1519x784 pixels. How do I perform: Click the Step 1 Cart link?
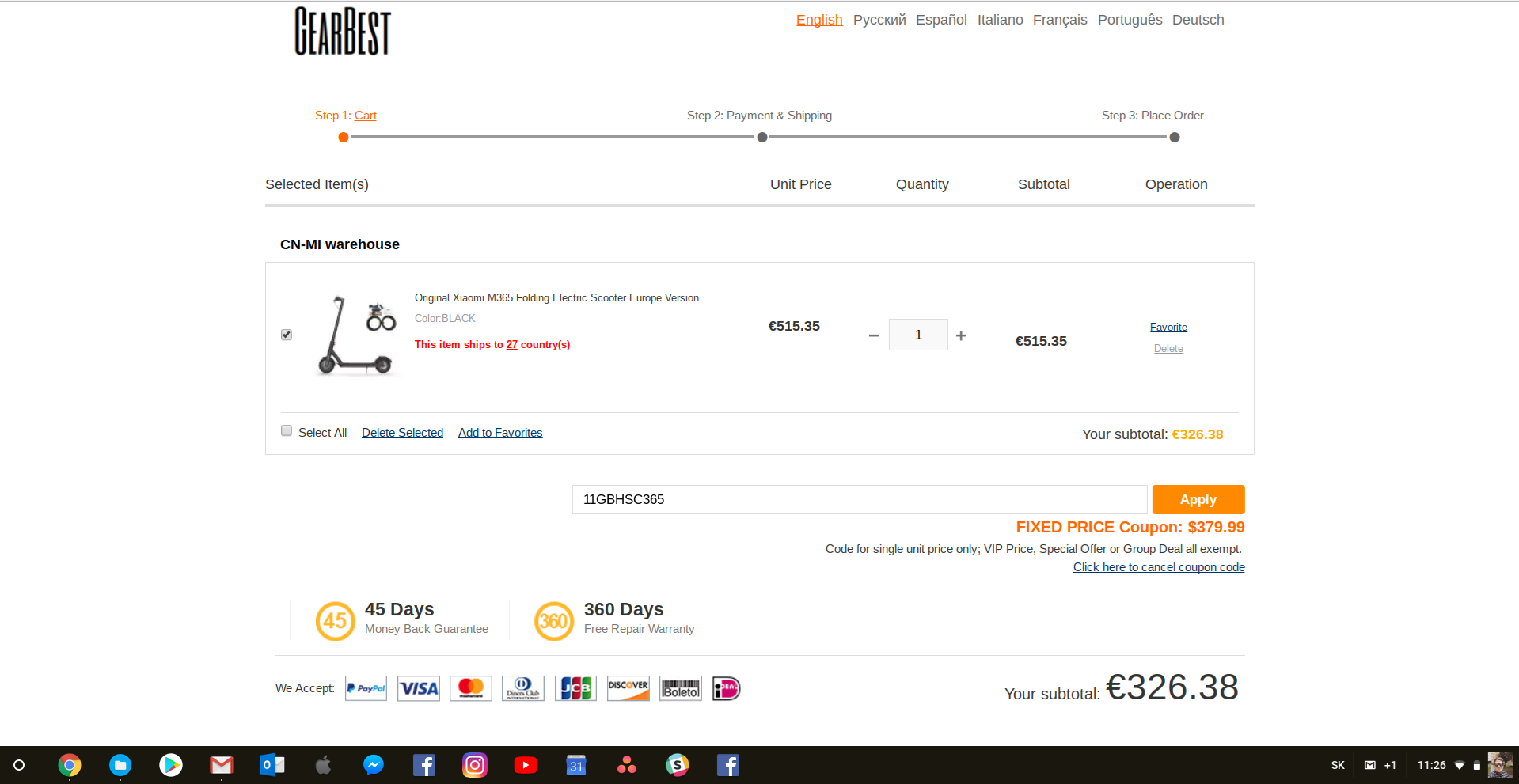pos(365,116)
